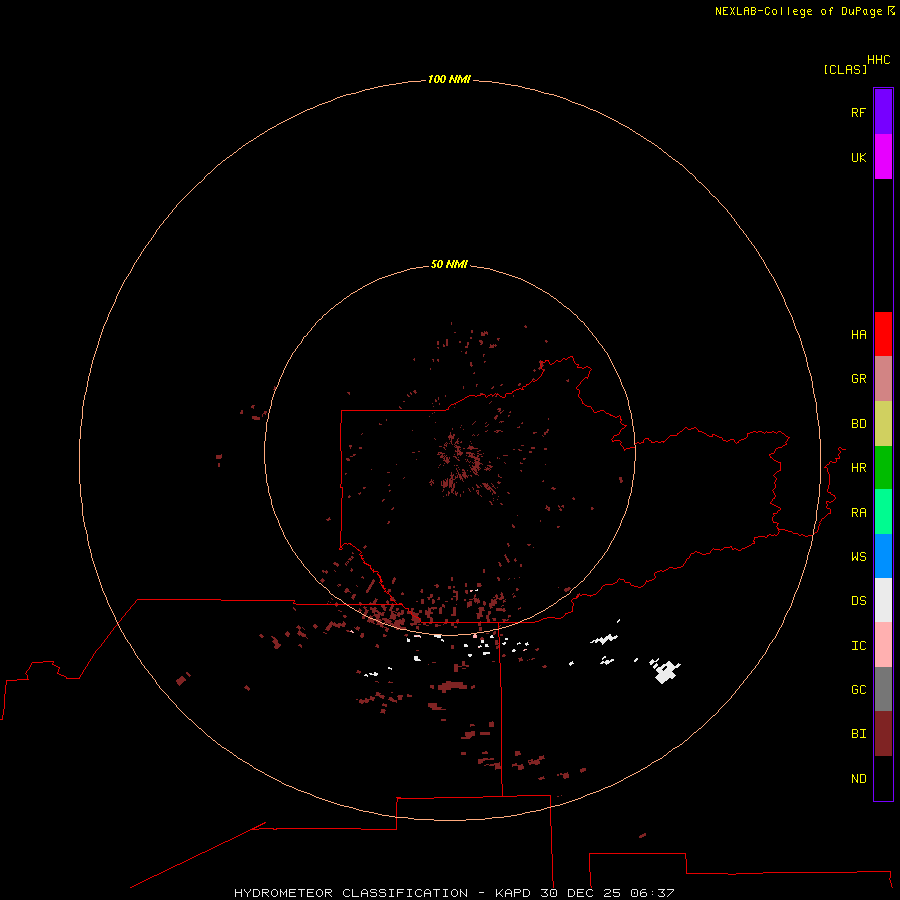Click the GC legend label
Screen dimensions: 900x900
click(x=858, y=690)
